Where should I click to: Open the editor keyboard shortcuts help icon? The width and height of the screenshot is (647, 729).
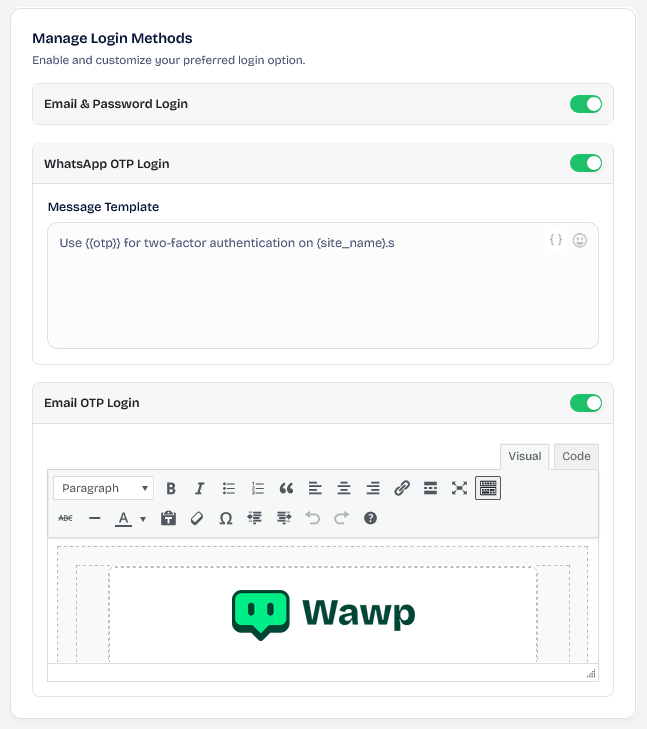[x=370, y=518]
